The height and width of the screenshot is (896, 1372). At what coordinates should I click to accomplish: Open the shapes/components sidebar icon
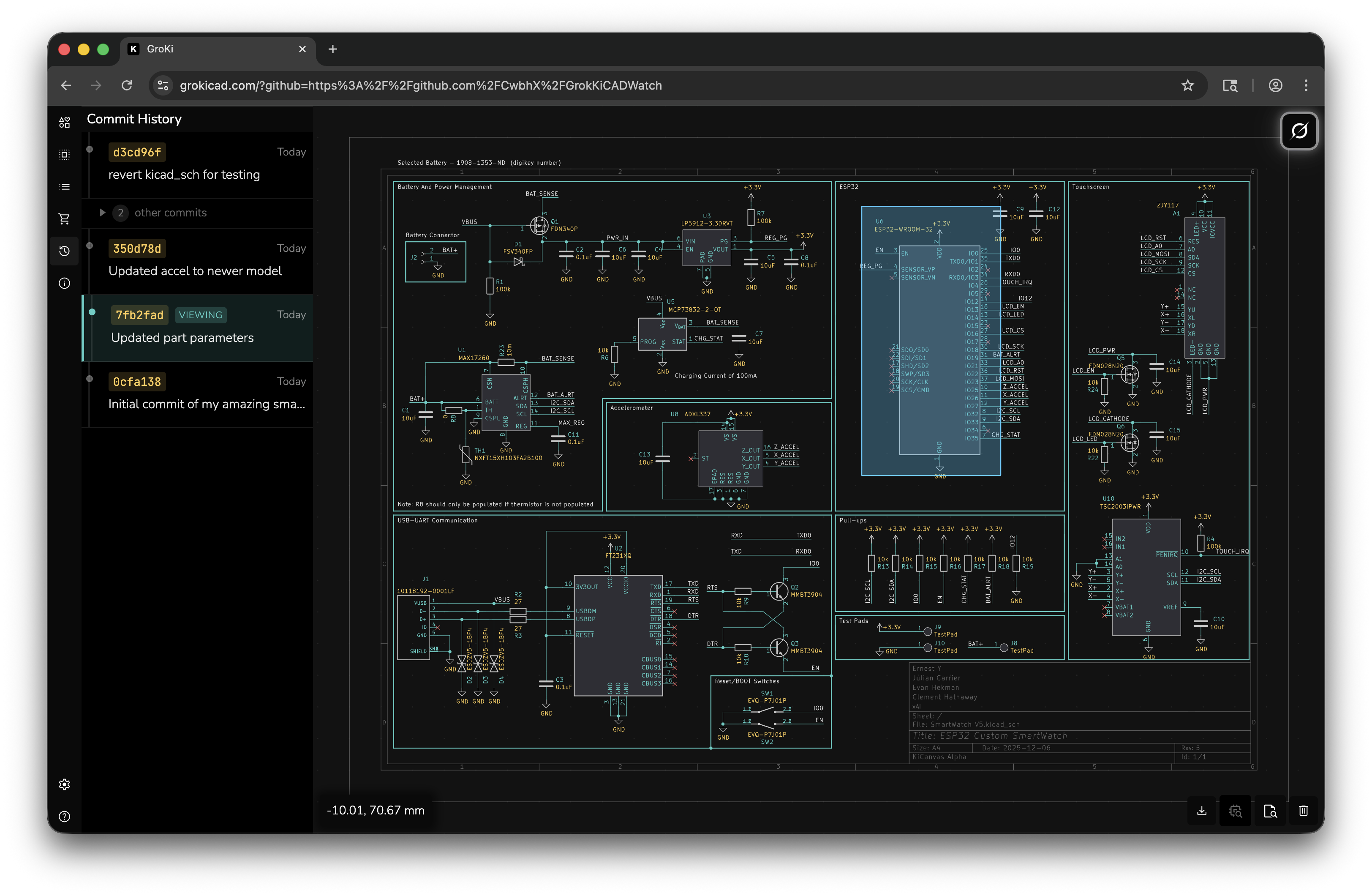click(65, 122)
